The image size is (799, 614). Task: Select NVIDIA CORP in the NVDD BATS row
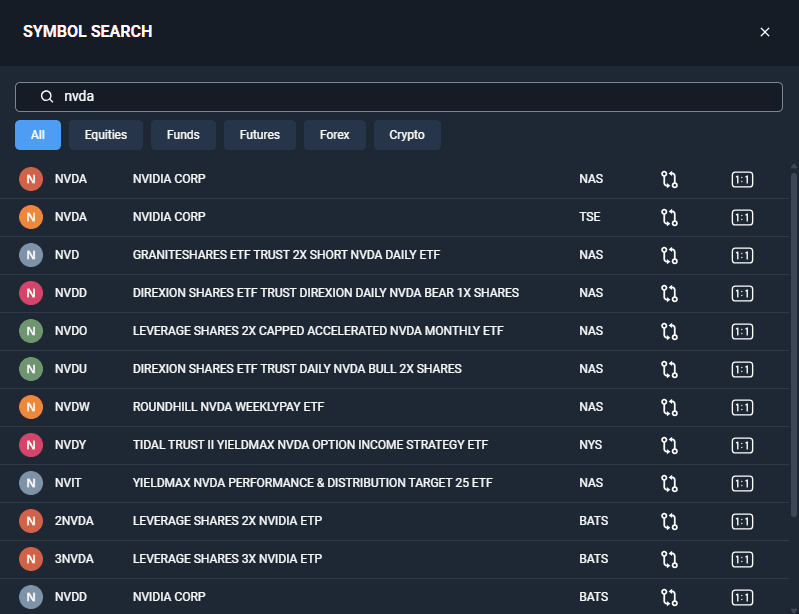[169, 597]
